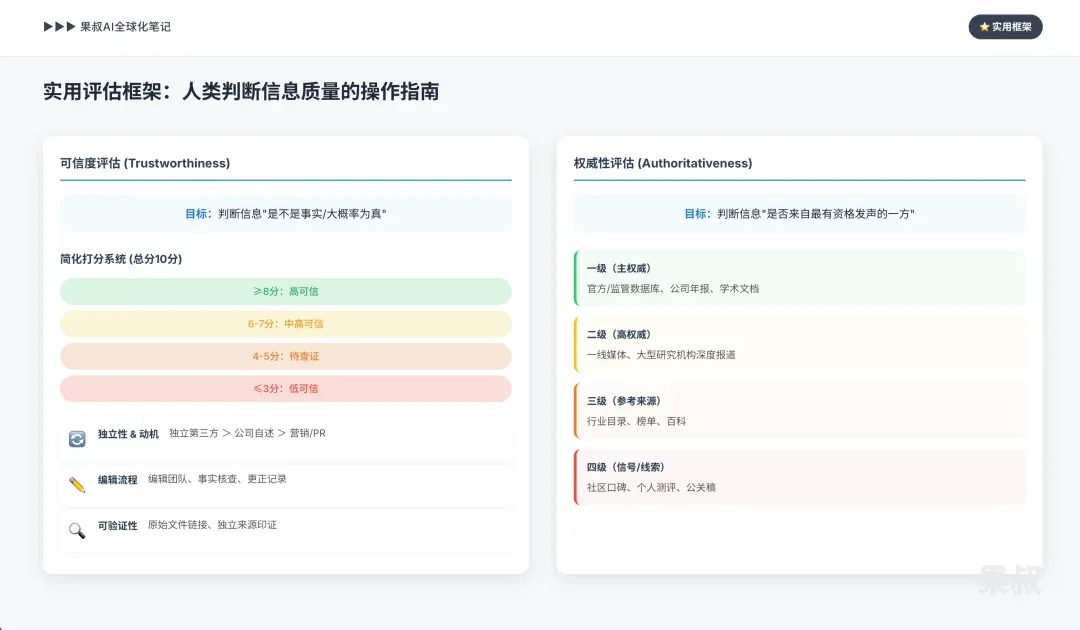Viewport: 1080px width, 630px height.
Task: Select the green ≥8分：高可信 score bar
Action: (285, 291)
